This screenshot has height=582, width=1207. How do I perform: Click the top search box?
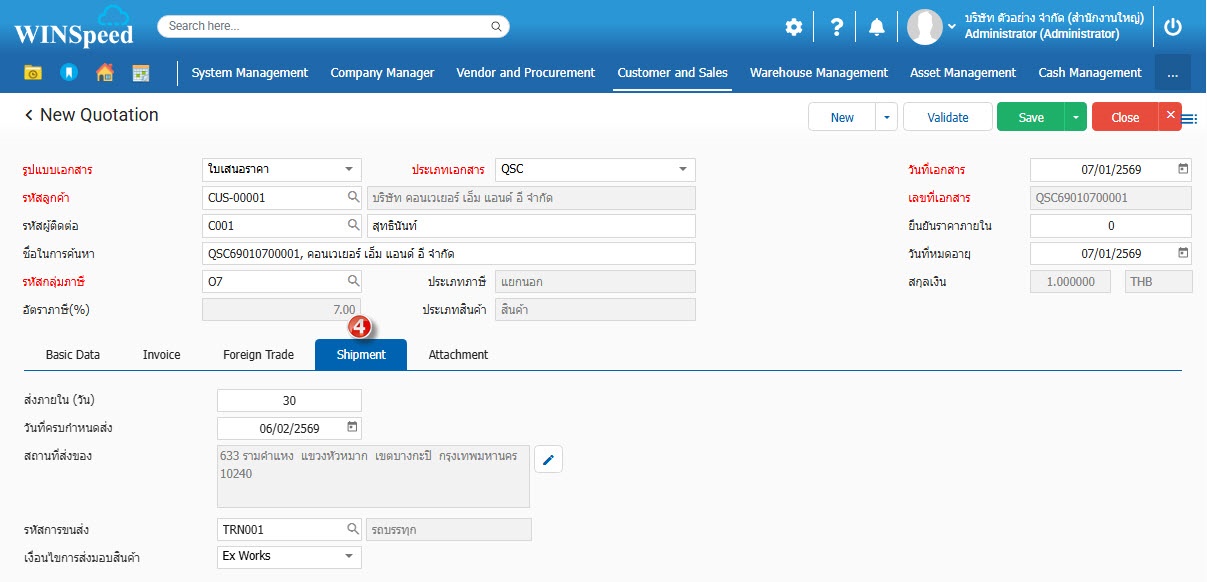point(333,26)
